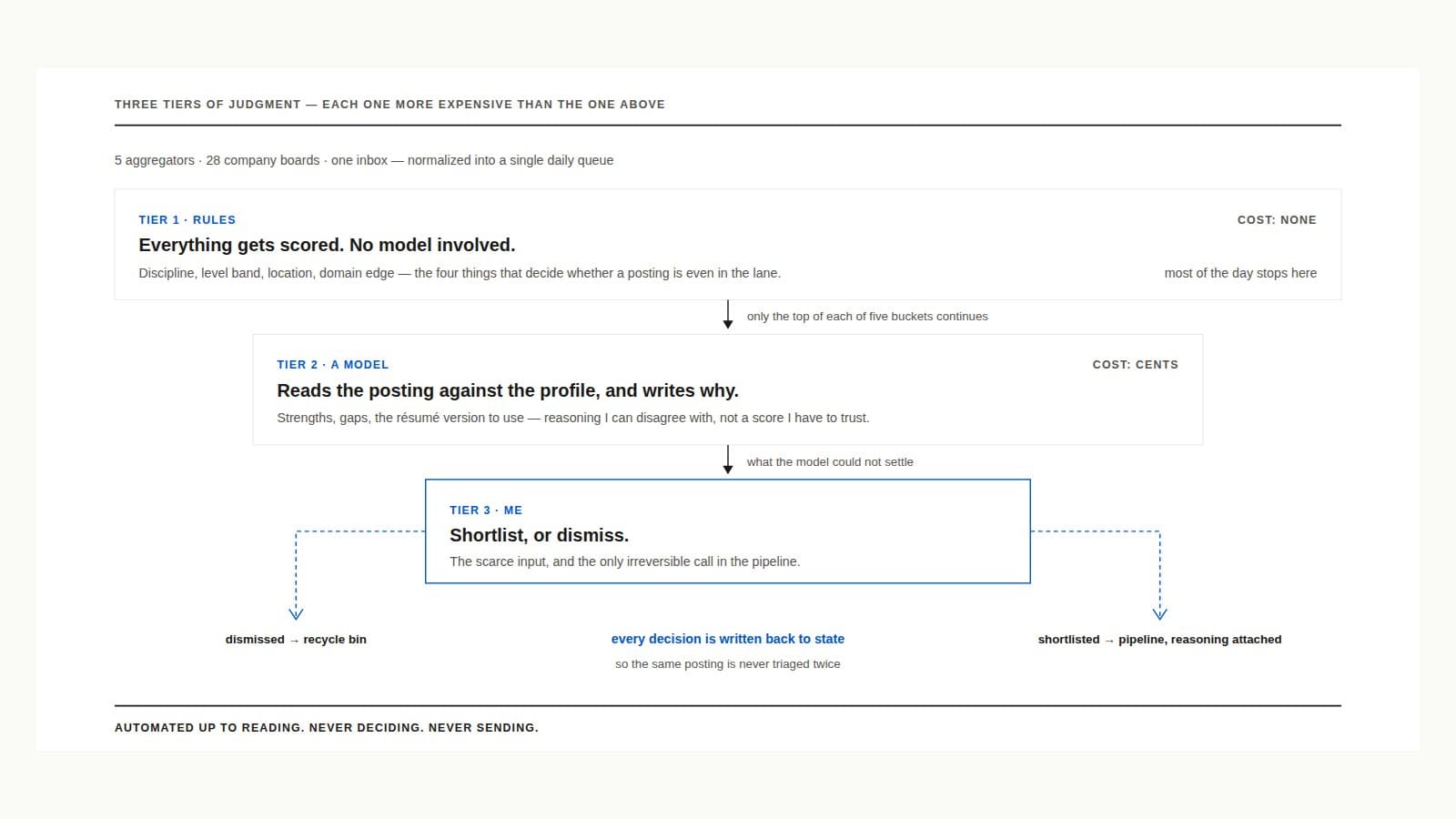The image size is (1456, 819).
Task: Click the 'Strengths, gaps, the résumé version' line
Action: click(x=573, y=418)
